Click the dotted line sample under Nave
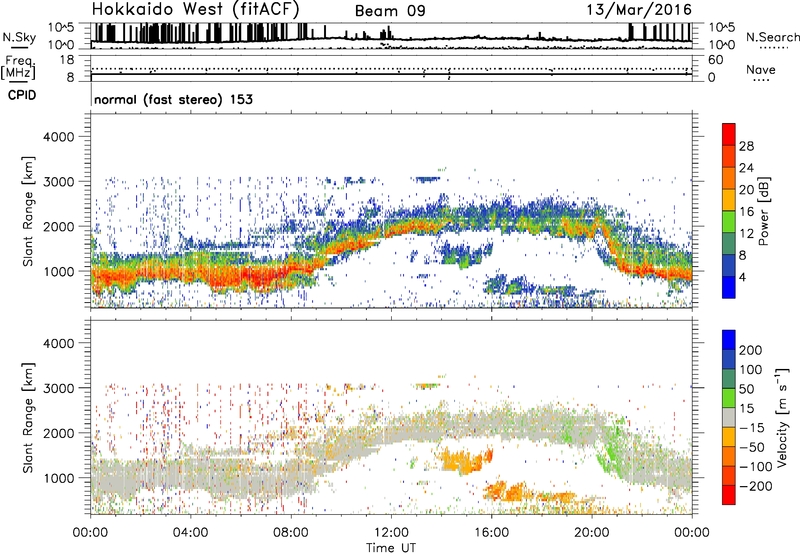800x554 pixels. pyautogui.click(x=761, y=81)
